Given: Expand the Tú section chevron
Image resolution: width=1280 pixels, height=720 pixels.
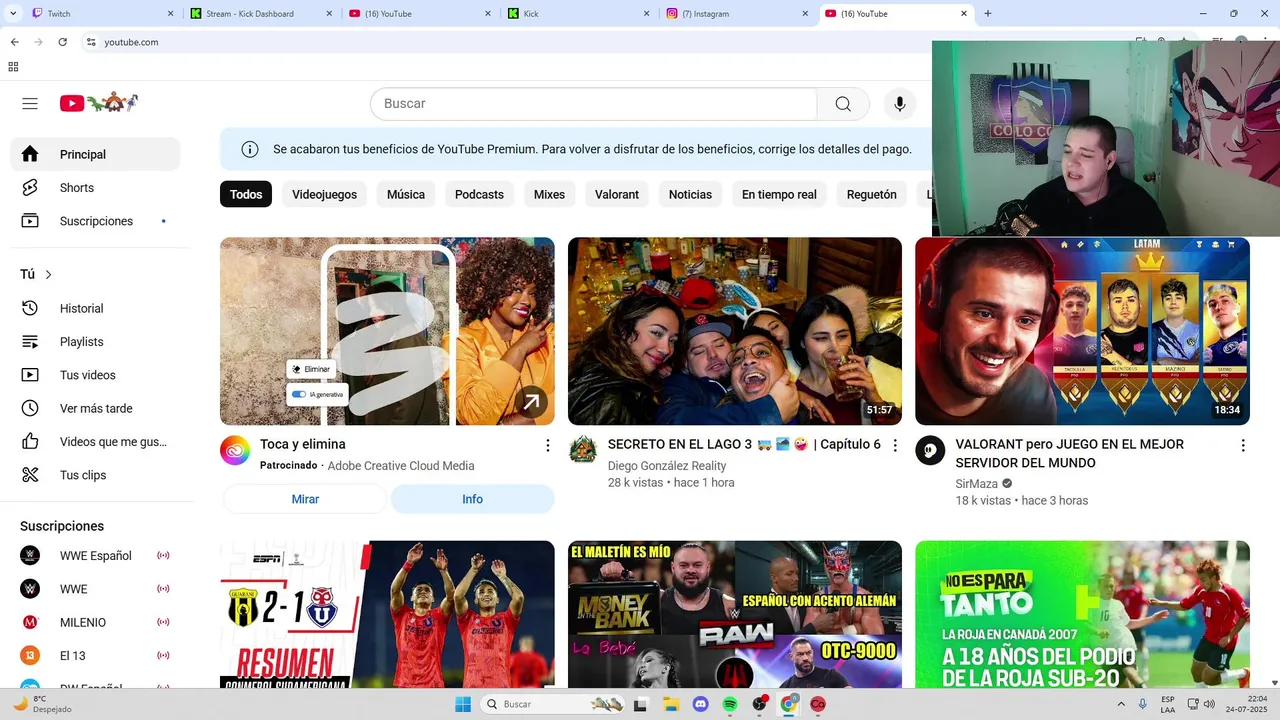Looking at the screenshot, I should (x=48, y=275).
